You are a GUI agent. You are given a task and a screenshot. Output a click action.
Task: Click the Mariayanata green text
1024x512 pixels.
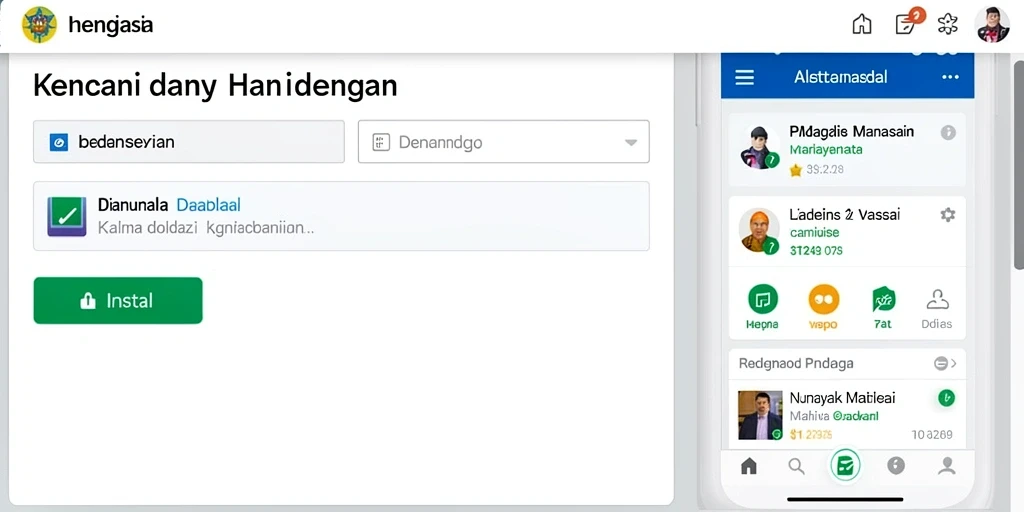tap(825, 150)
